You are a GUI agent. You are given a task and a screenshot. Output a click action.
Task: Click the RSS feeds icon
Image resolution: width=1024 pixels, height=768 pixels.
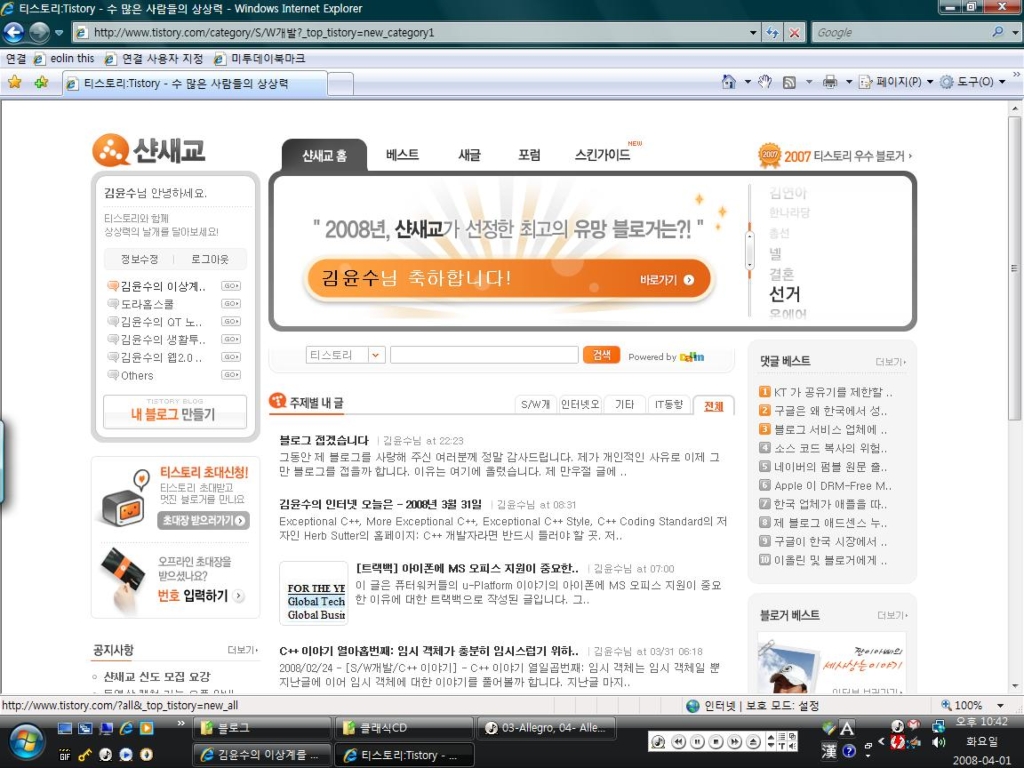point(789,82)
